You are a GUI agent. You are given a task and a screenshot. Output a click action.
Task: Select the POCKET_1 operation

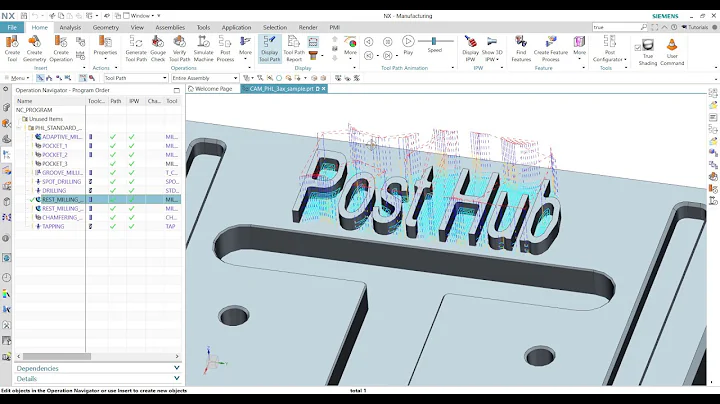tap(55, 146)
